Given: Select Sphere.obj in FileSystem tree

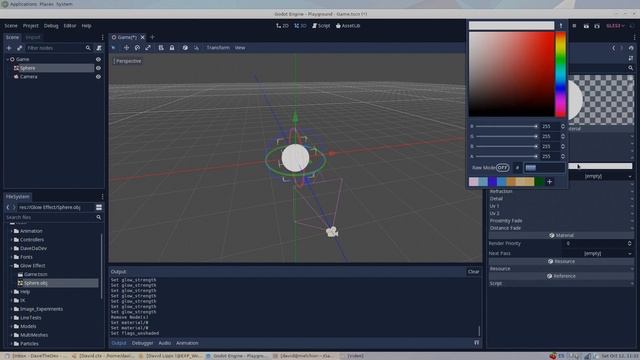Looking at the screenshot, I should click(35, 283).
